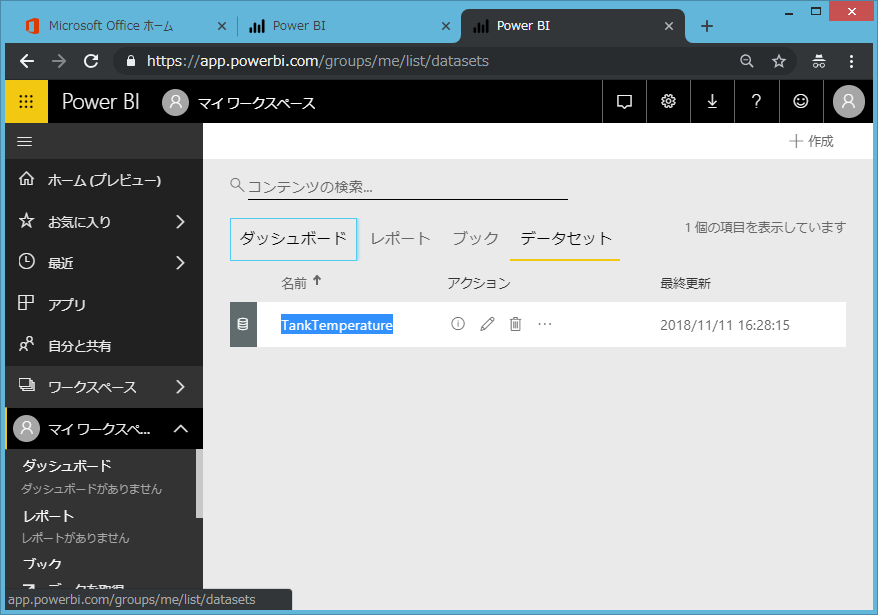
Task: Switch to the レポート tab
Action: click(400, 239)
